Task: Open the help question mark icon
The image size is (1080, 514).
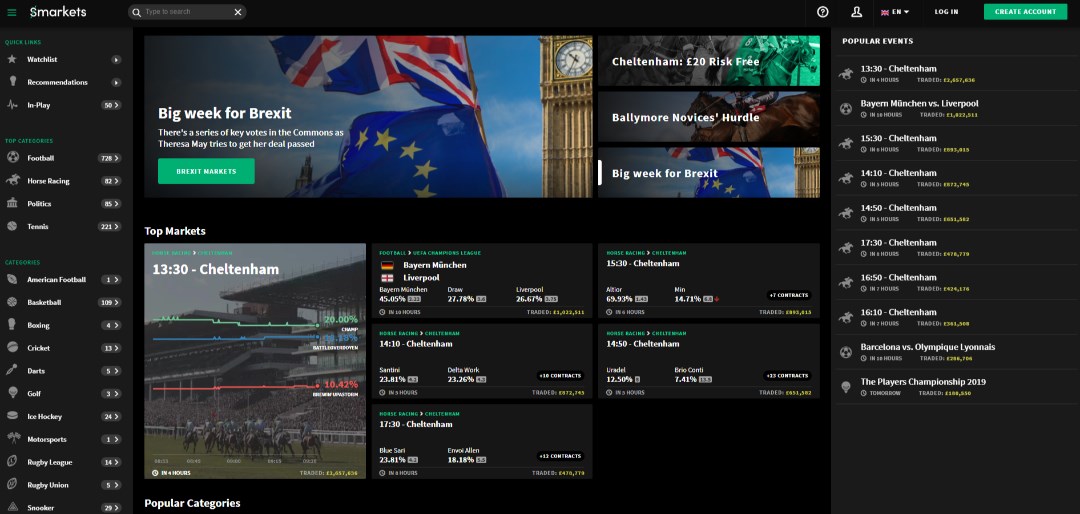Action: (822, 12)
